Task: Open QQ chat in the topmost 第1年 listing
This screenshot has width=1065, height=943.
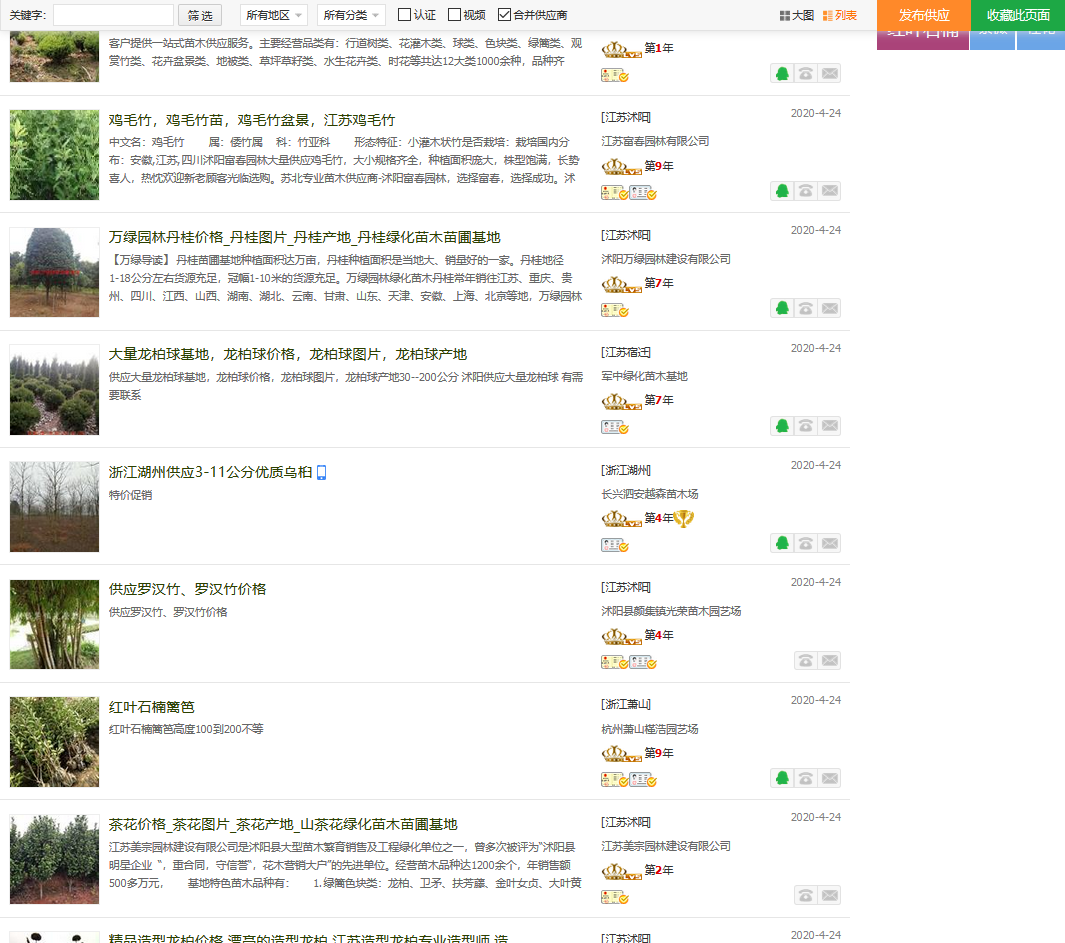Action: point(782,73)
